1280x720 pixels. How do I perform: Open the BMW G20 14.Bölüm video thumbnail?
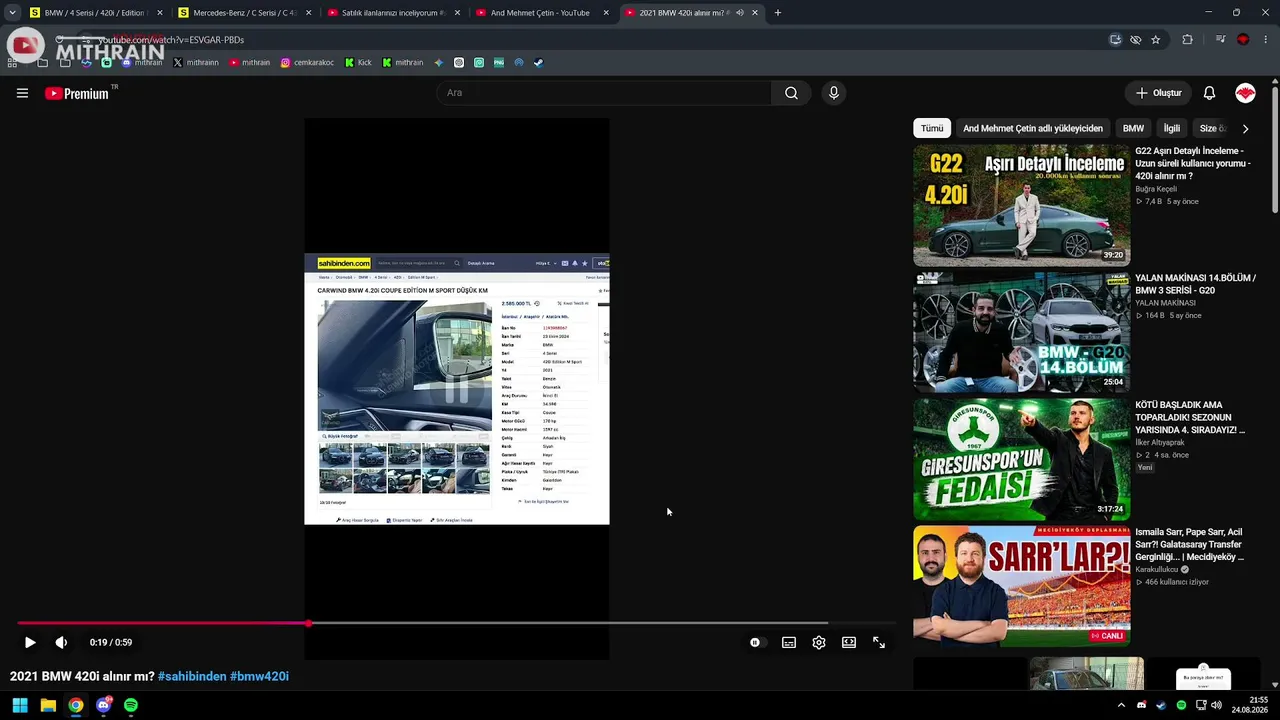(x=1021, y=332)
